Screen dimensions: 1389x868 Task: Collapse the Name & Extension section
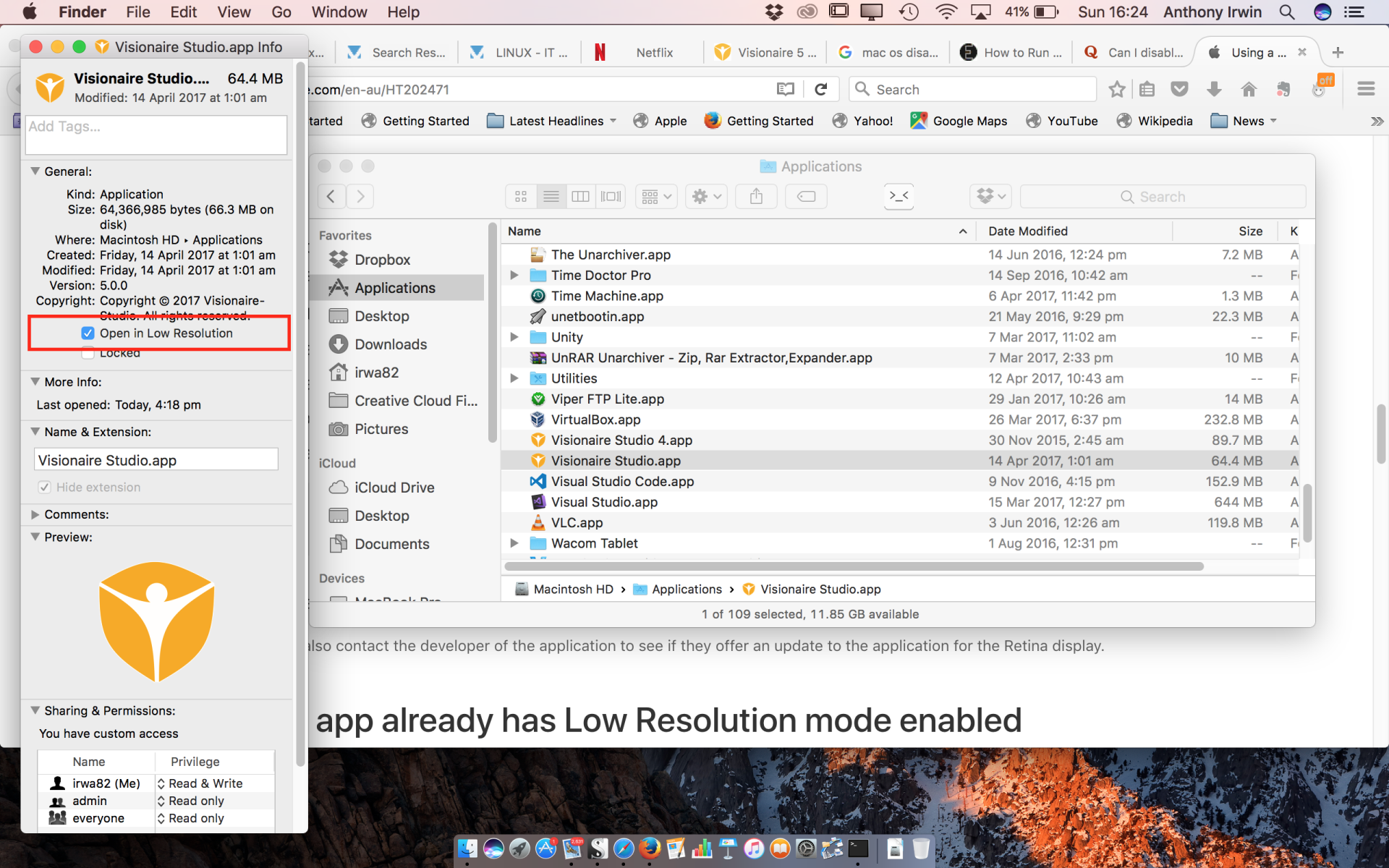[35, 432]
